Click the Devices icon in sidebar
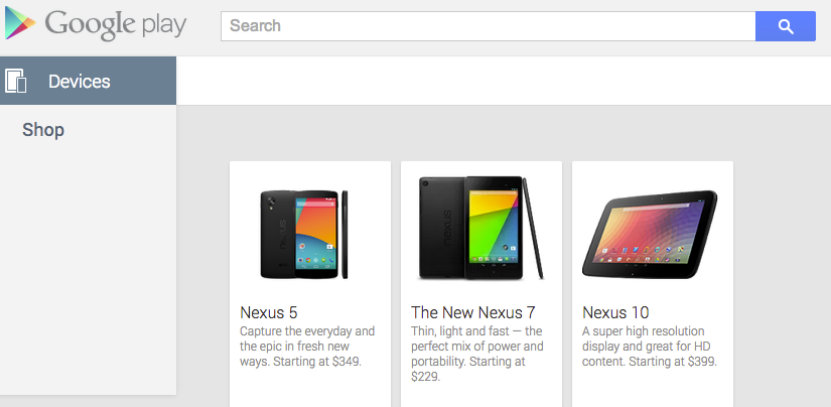Screen dimensions: 831x407 click(16, 81)
